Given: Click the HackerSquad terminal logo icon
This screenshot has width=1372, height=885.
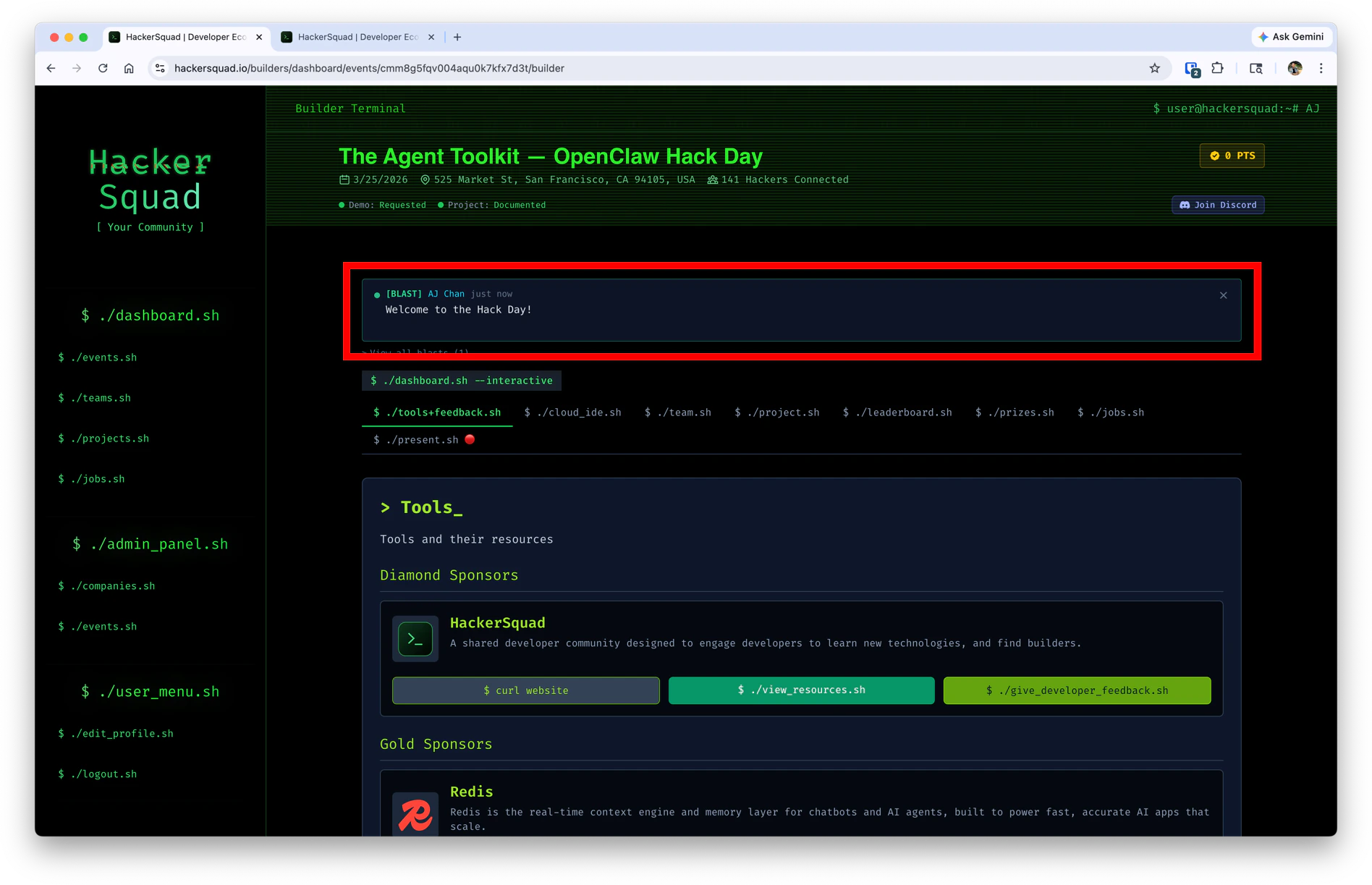Looking at the screenshot, I should [415, 639].
